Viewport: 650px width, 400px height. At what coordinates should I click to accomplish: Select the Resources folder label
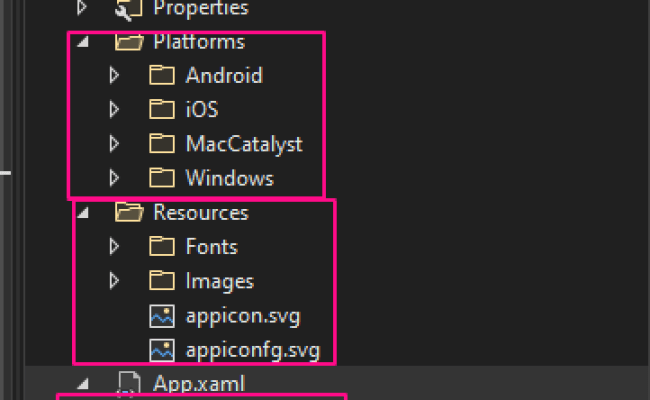tap(201, 213)
